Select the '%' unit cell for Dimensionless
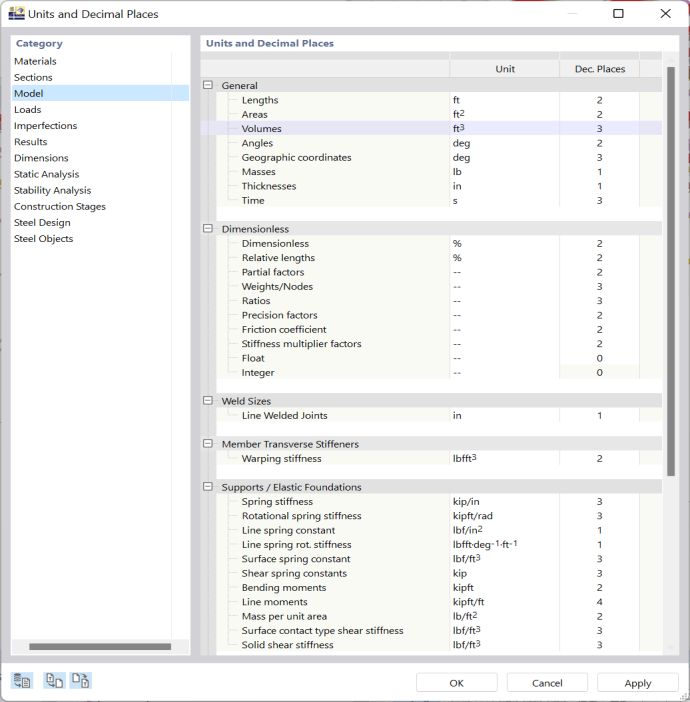690x702 pixels. click(x=504, y=244)
